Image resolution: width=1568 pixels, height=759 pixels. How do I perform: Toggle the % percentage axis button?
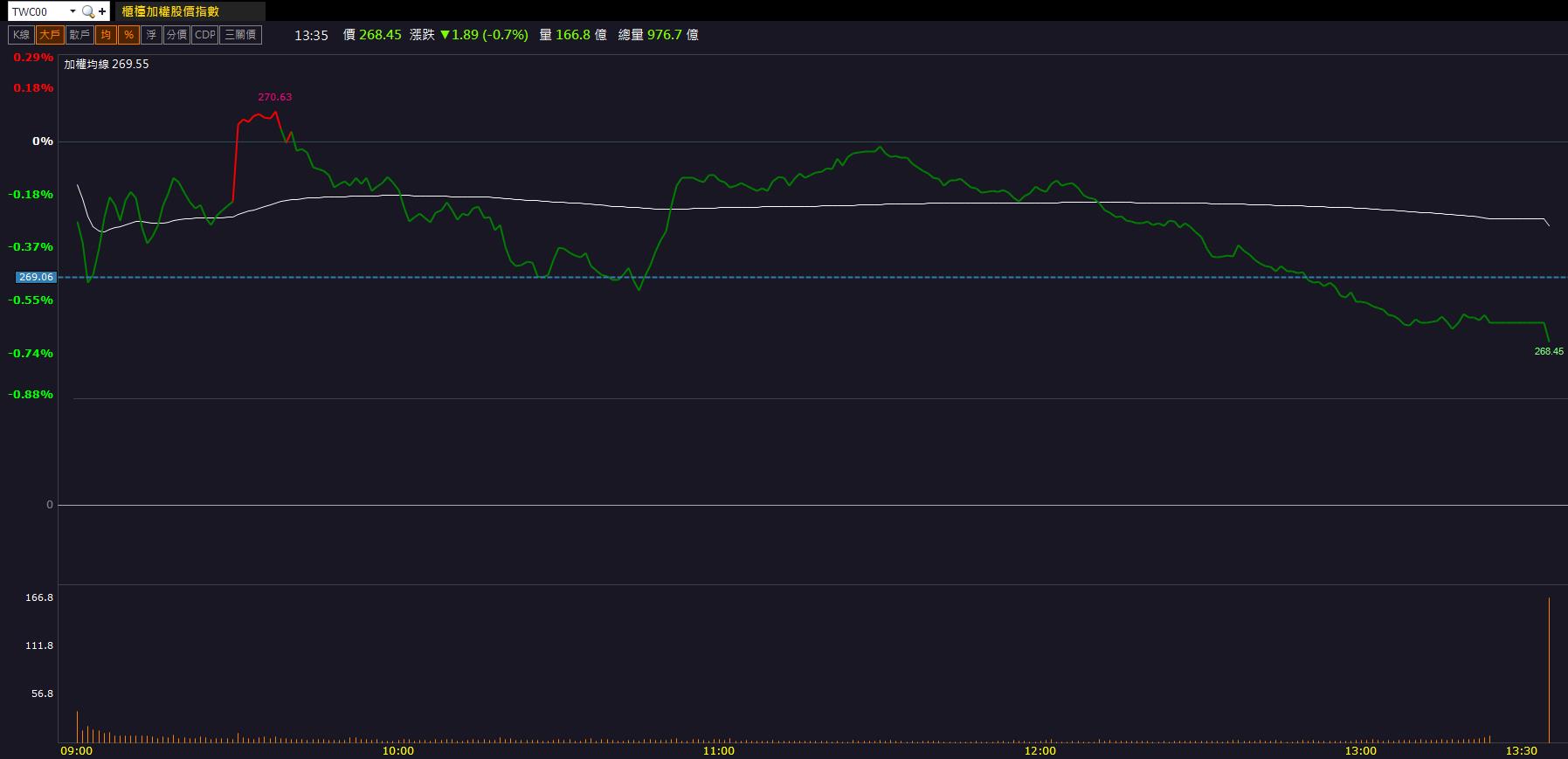click(128, 35)
